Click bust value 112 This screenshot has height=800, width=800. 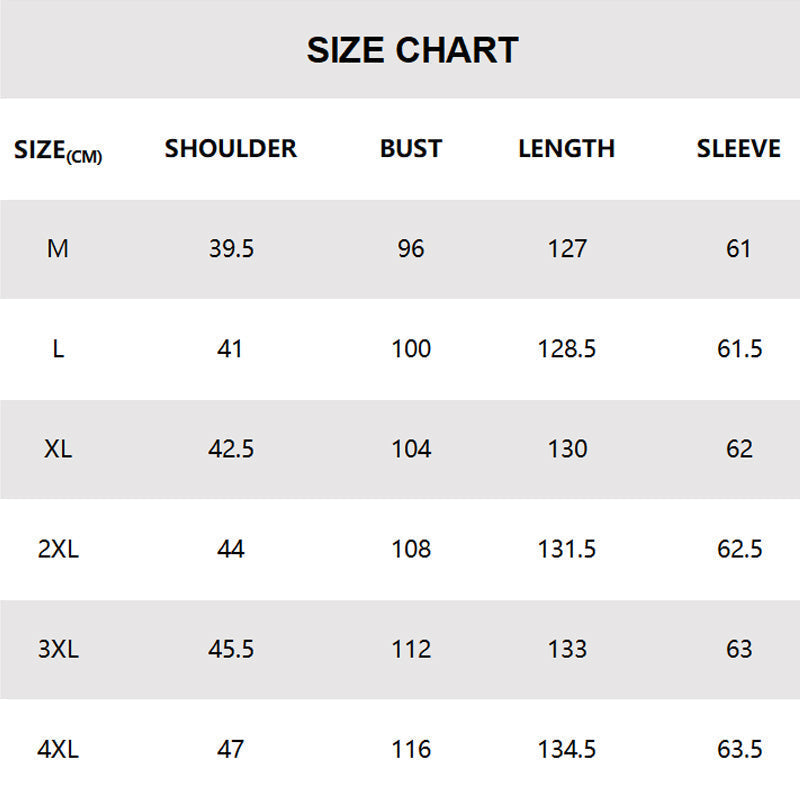click(x=411, y=649)
